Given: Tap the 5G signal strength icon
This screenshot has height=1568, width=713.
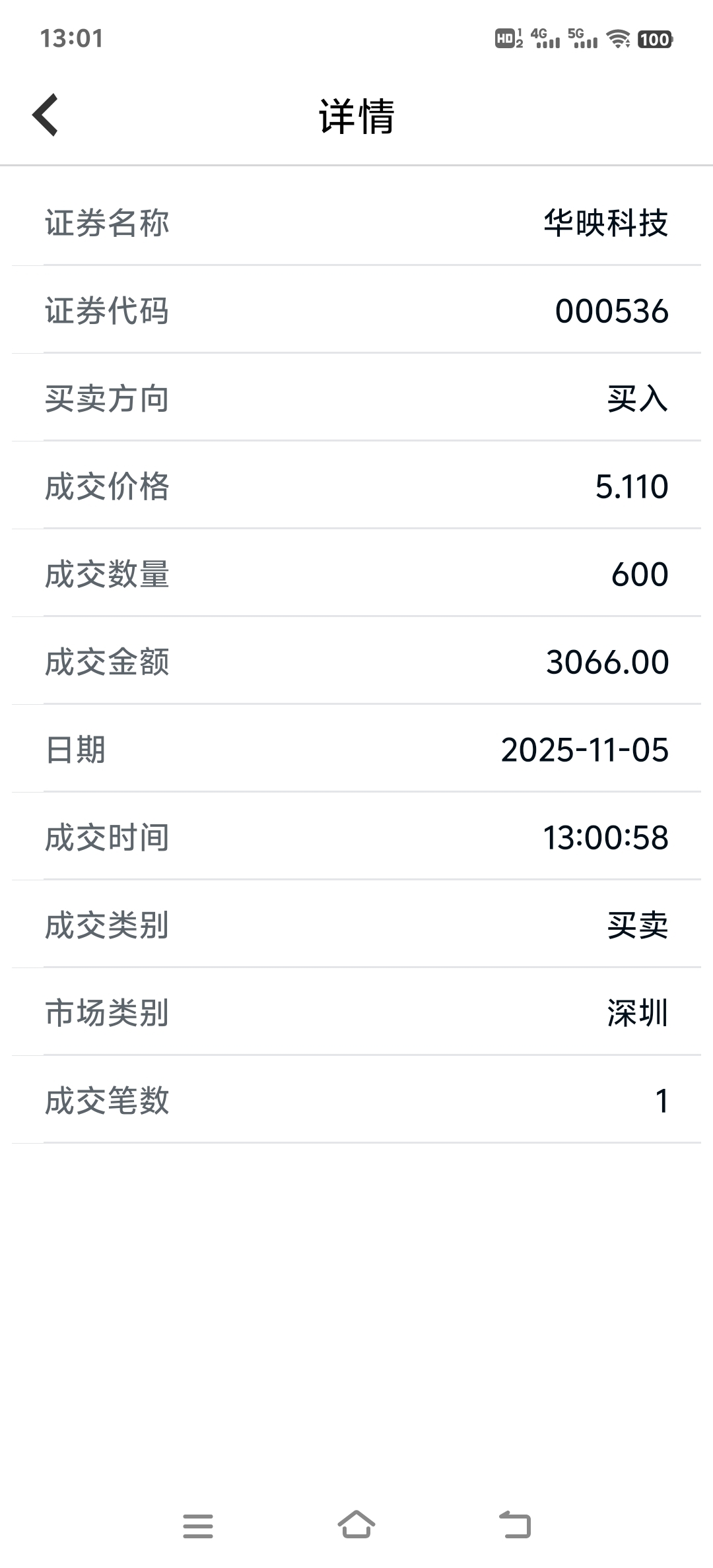Looking at the screenshot, I should click(x=582, y=39).
